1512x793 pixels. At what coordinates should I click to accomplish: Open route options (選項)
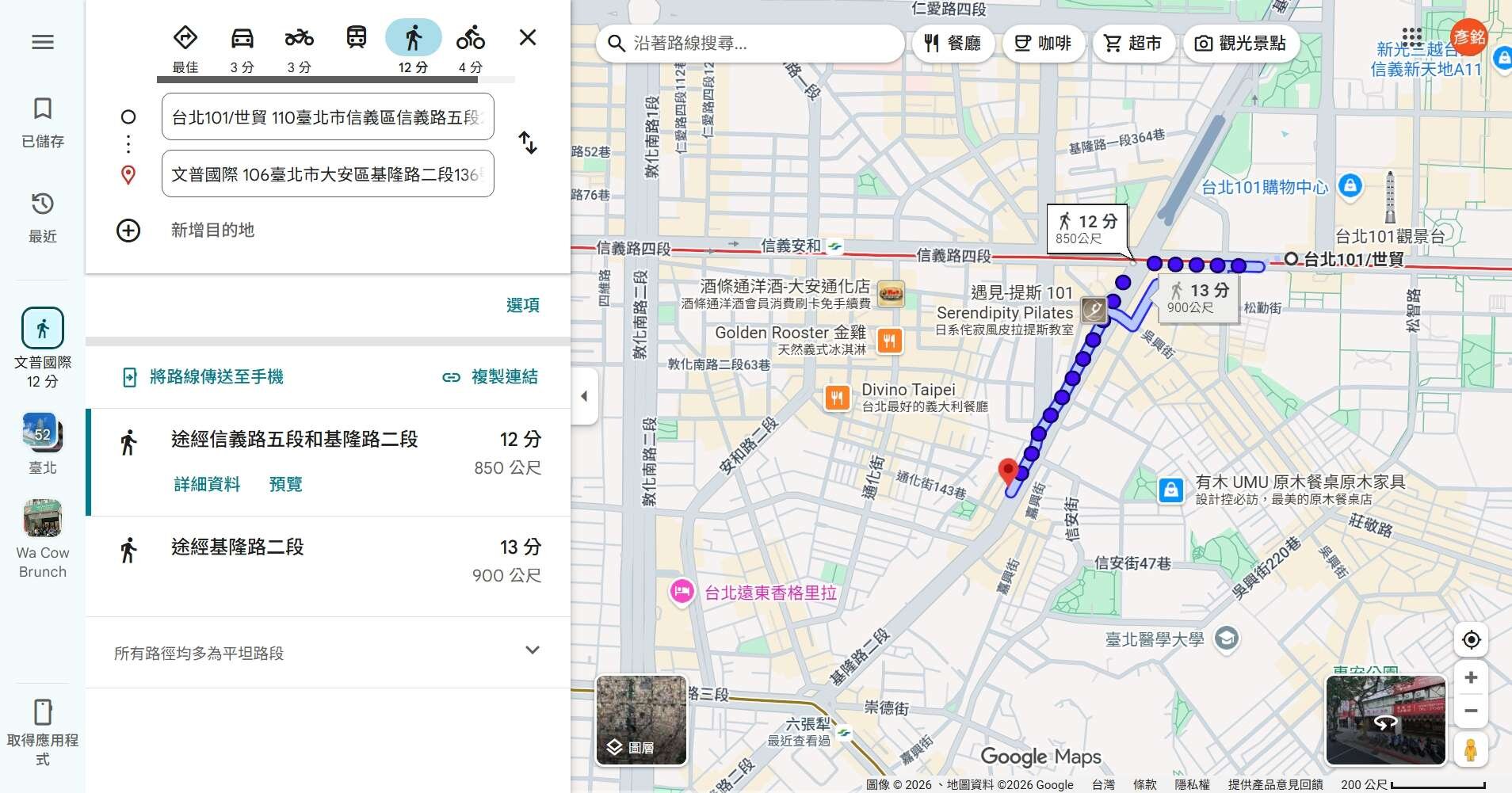tap(522, 305)
